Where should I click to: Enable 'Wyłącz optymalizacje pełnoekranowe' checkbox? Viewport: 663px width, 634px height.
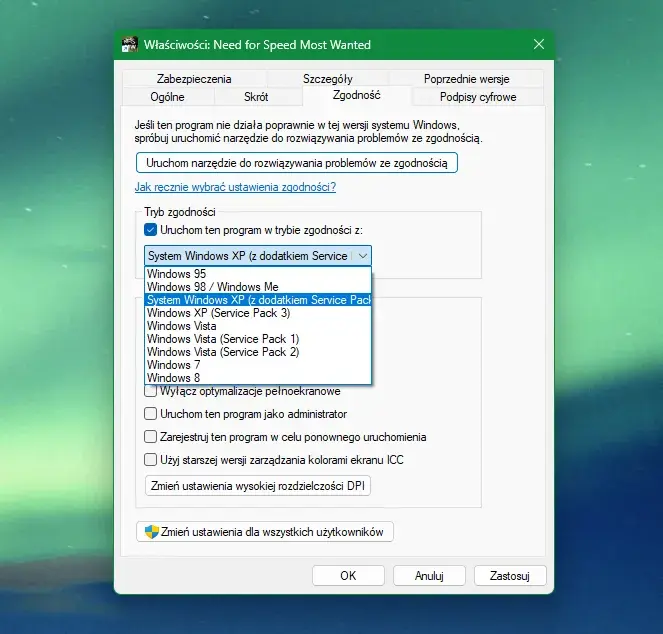[150, 391]
